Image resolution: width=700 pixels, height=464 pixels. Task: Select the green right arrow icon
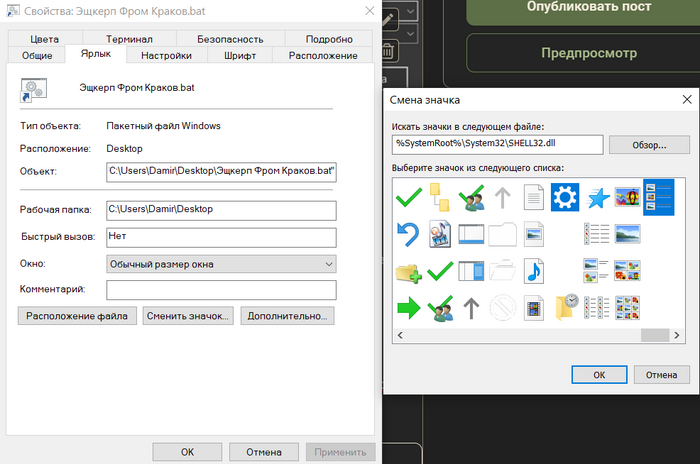[x=409, y=307]
